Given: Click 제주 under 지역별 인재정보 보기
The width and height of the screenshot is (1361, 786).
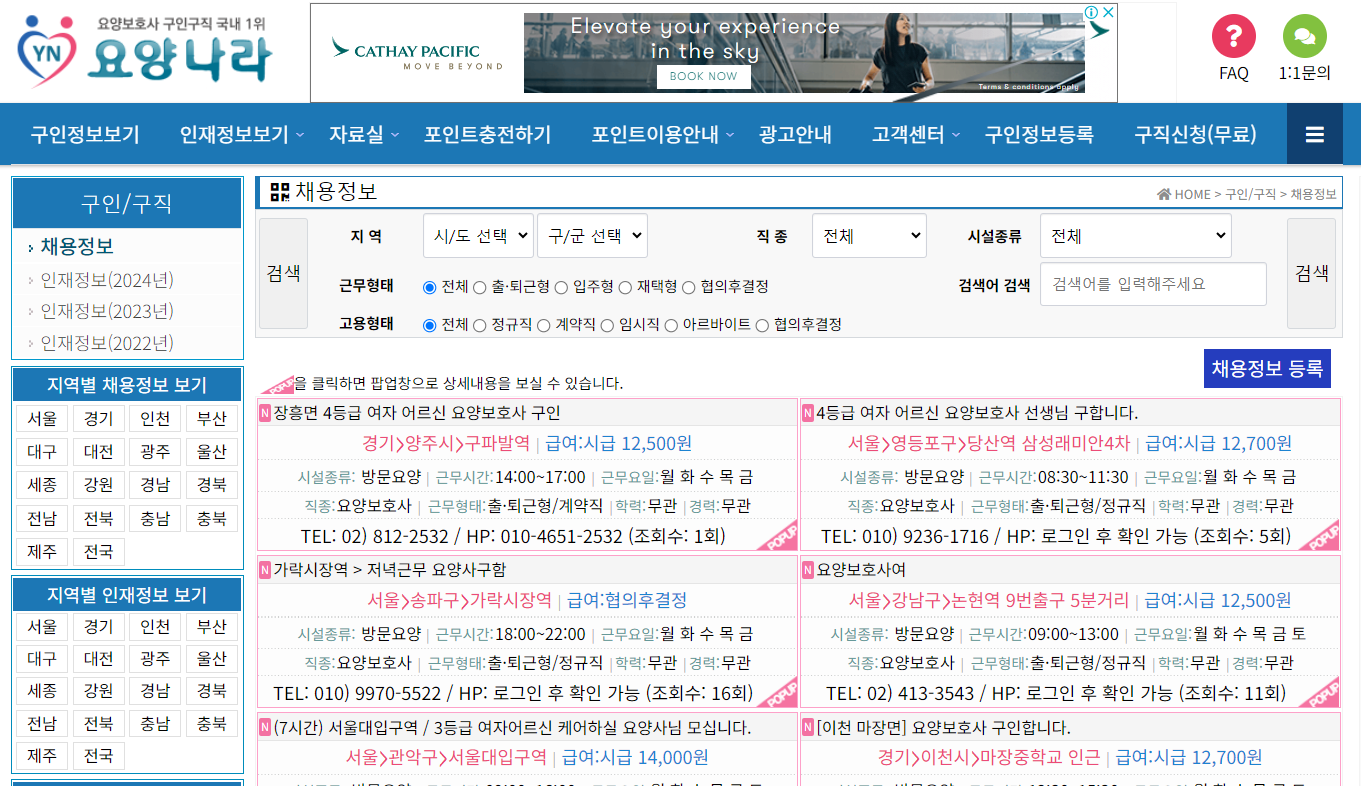Looking at the screenshot, I should coord(42,756).
